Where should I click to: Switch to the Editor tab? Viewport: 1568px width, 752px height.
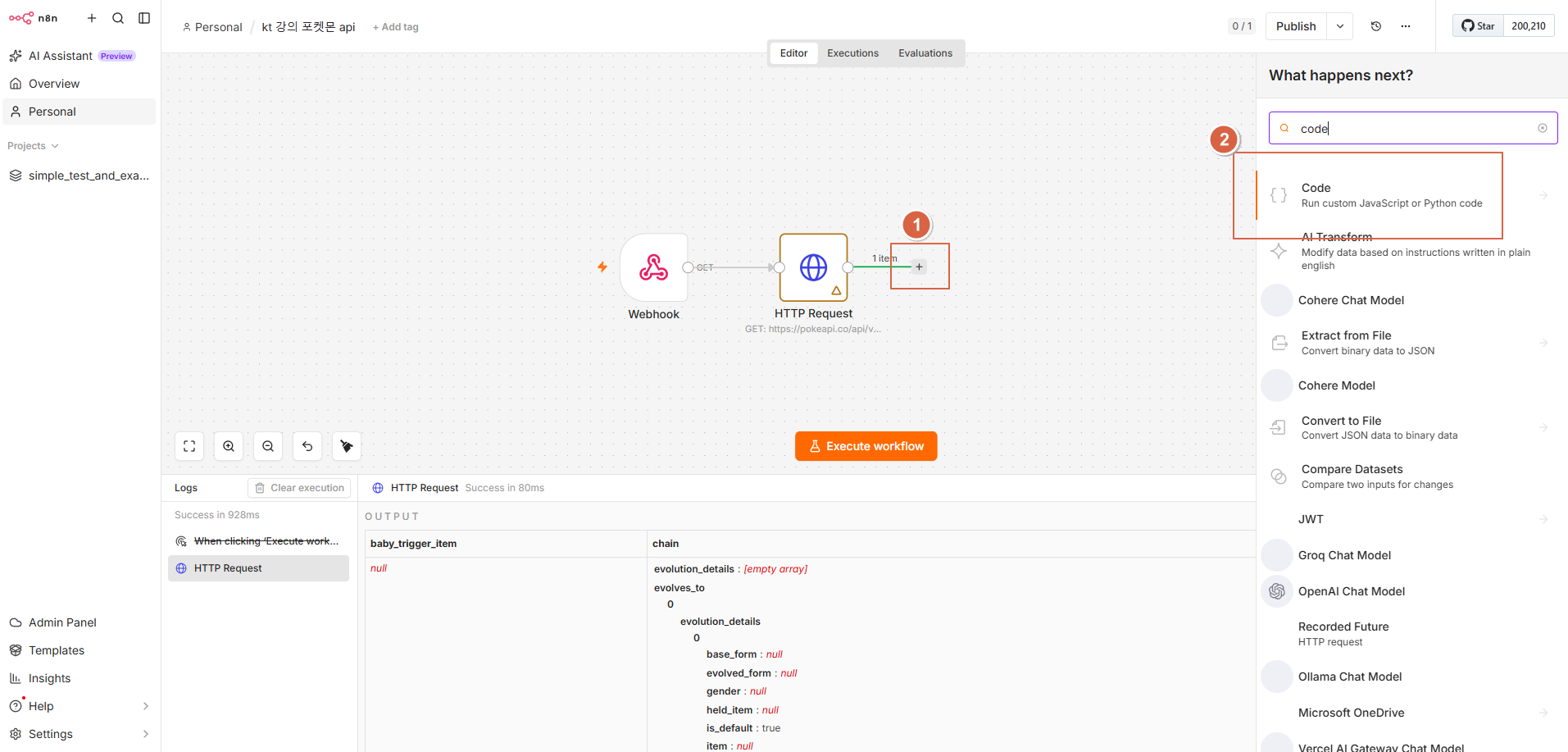(x=793, y=53)
